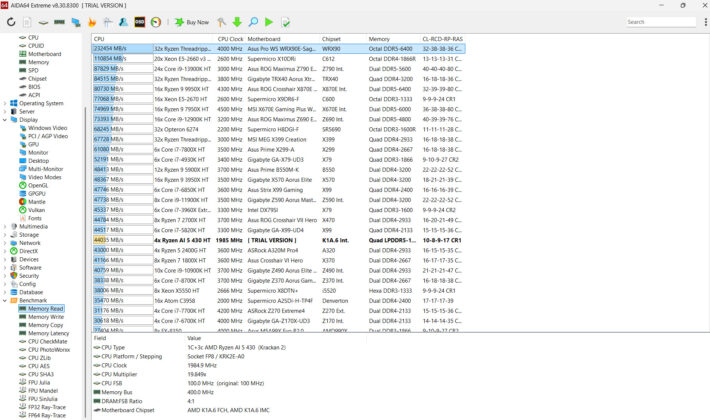Click the Search input field
Screen dimensions: 710x420
661,22
